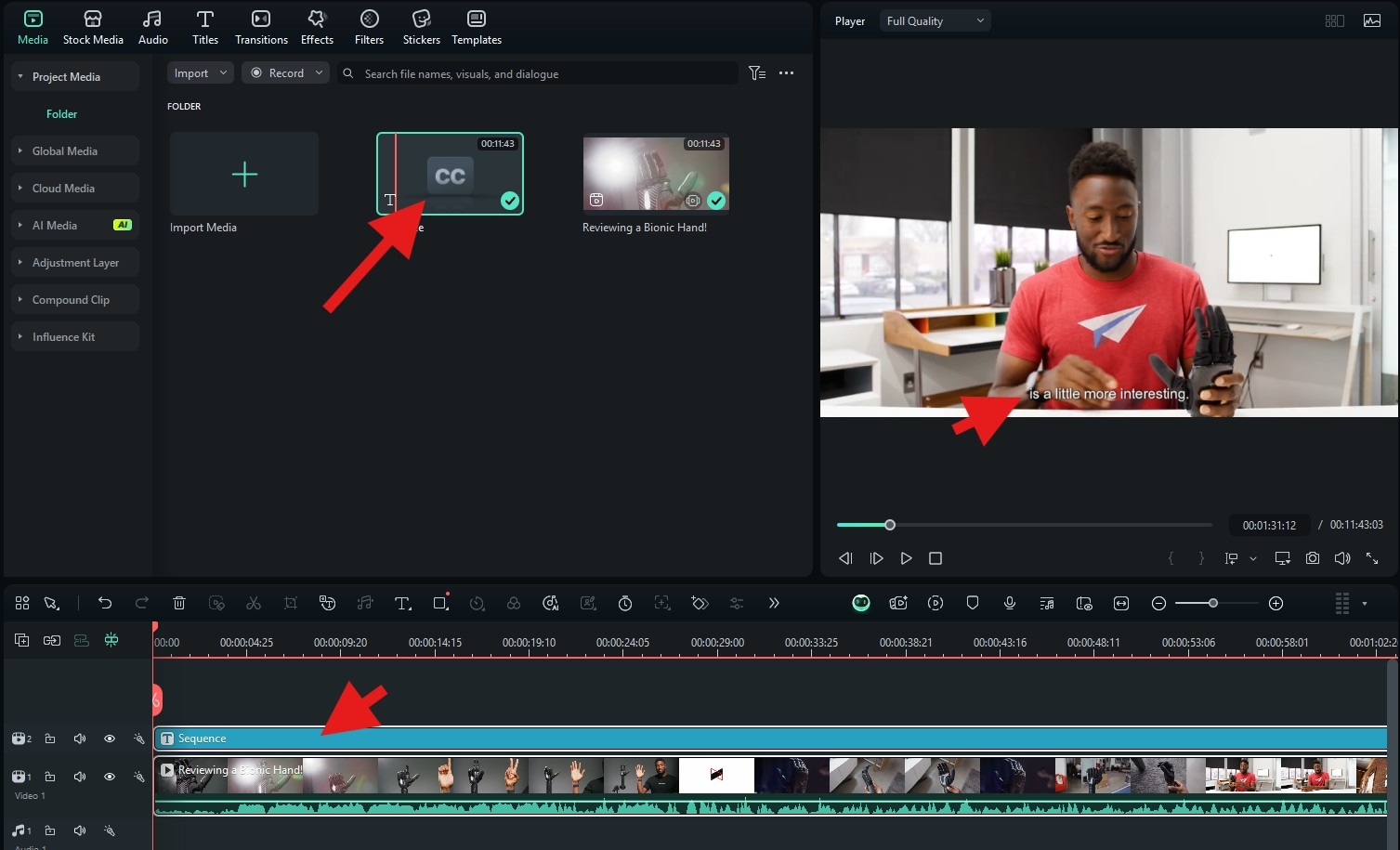
Task: Toggle the green snapping magnet icon
Action: 111,640
